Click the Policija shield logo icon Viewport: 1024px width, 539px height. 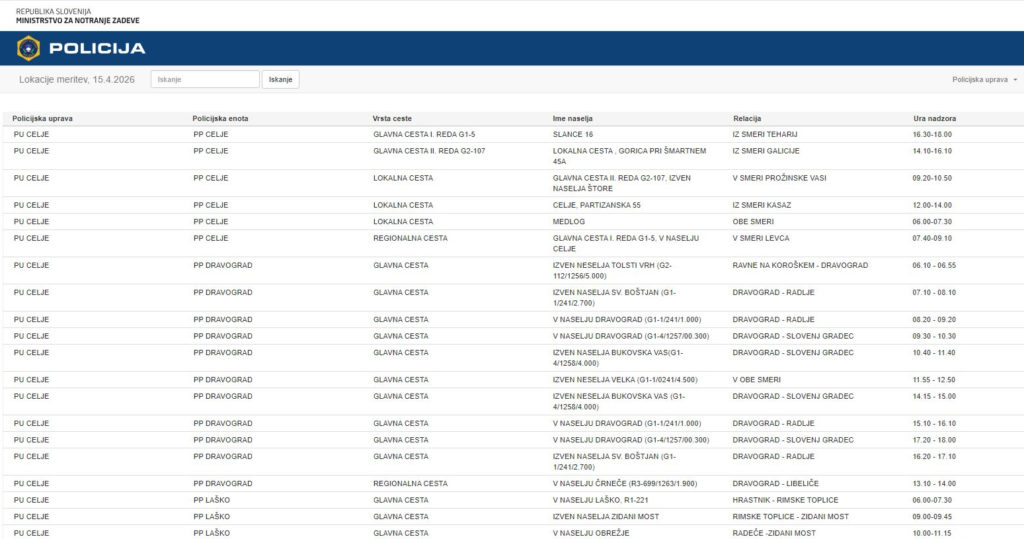(x=29, y=48)
